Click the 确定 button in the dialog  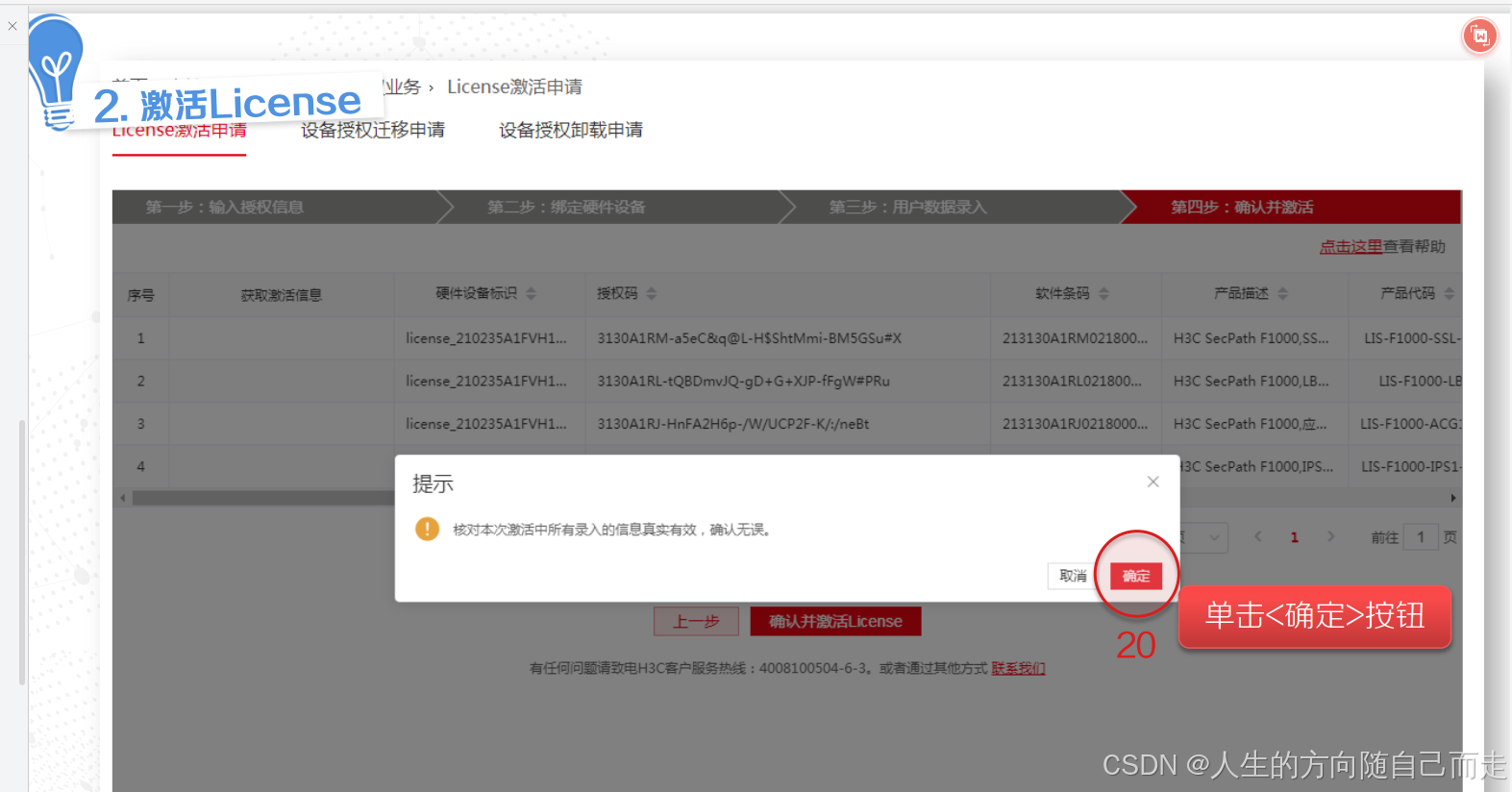point(1135,576)
